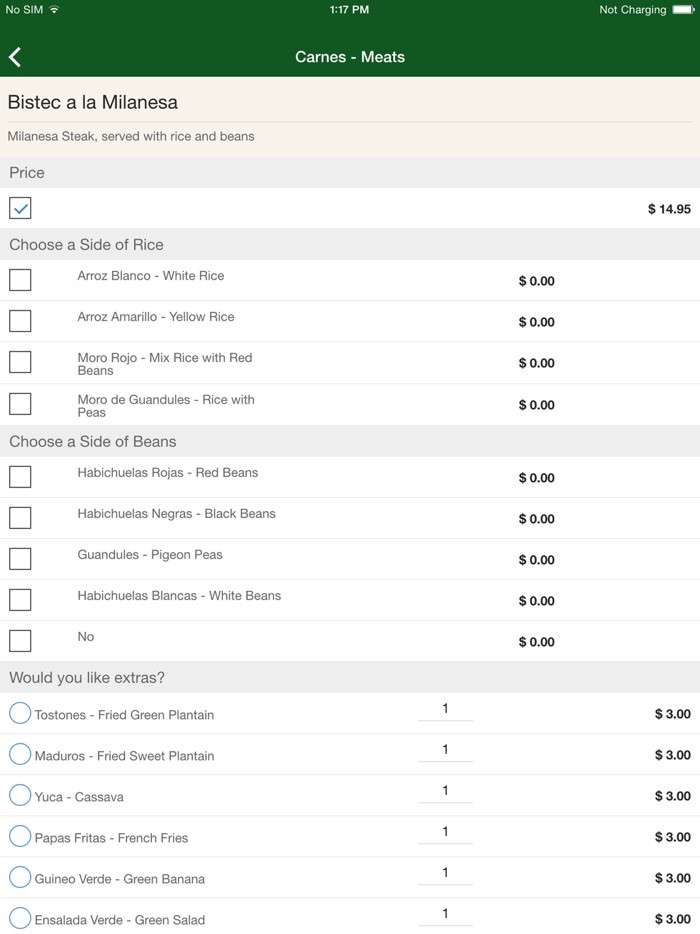Enable the Yuca cassava extra
The image size is (700, 934).
point(20,795)
